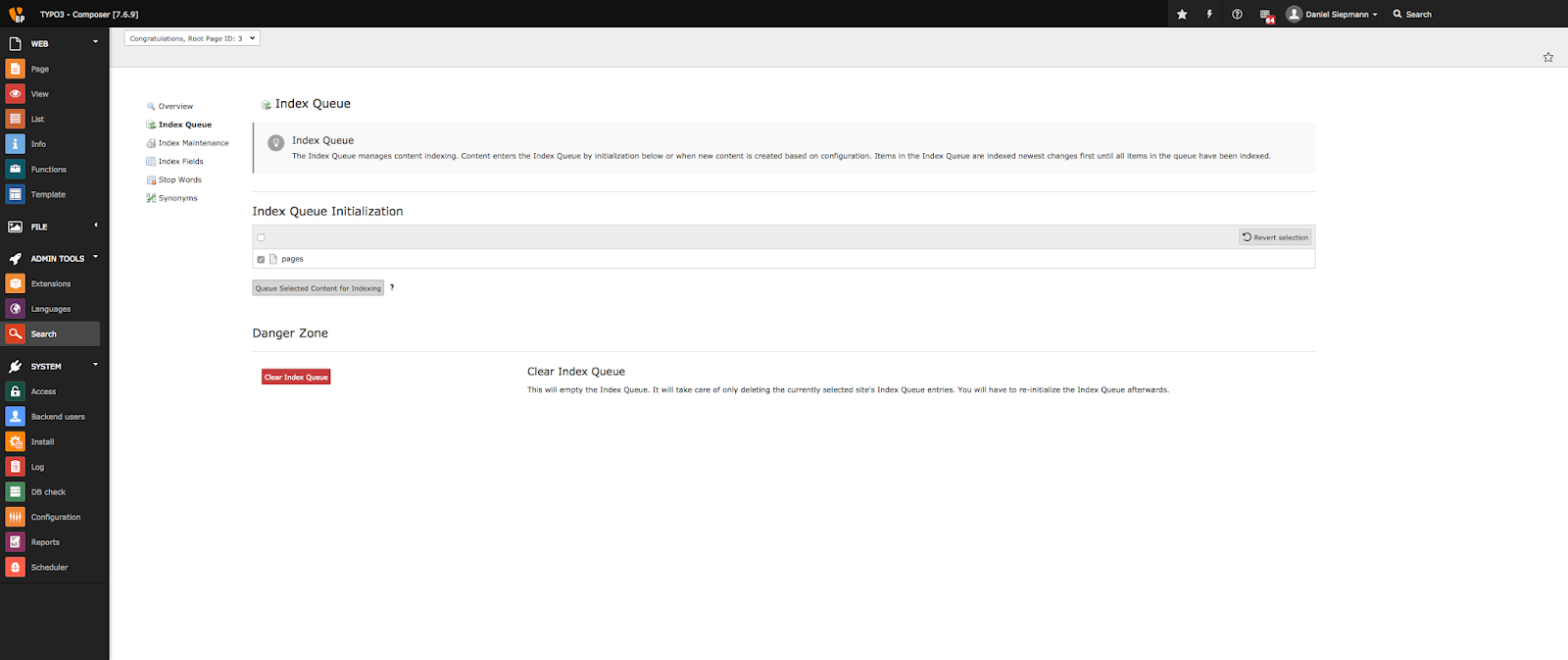The width and height of the screenshot is (1568, 660).
Task: Focus the top bar Search field
Action: point(1419,14)
